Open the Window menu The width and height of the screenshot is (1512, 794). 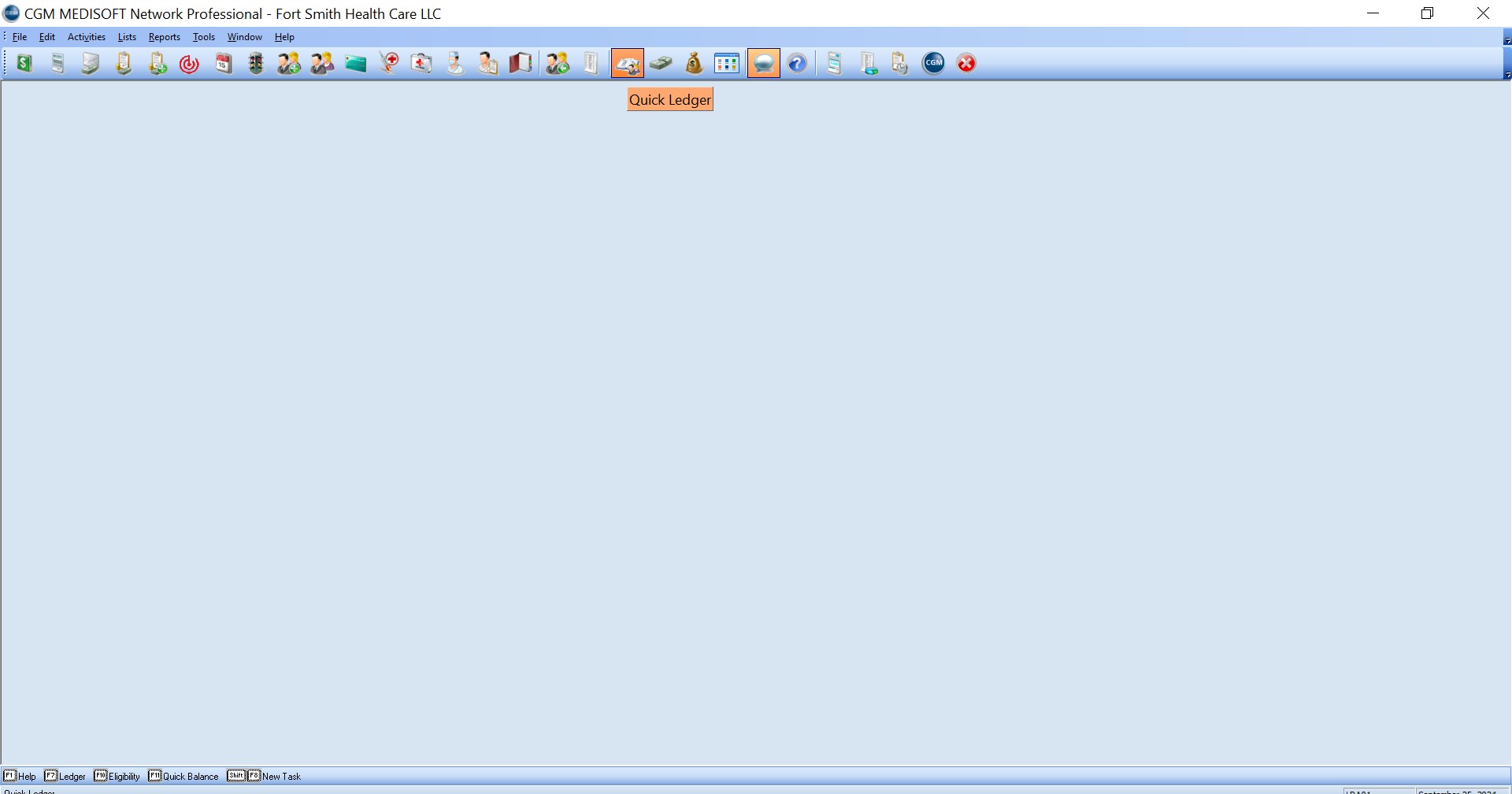[x=245, y=37]
